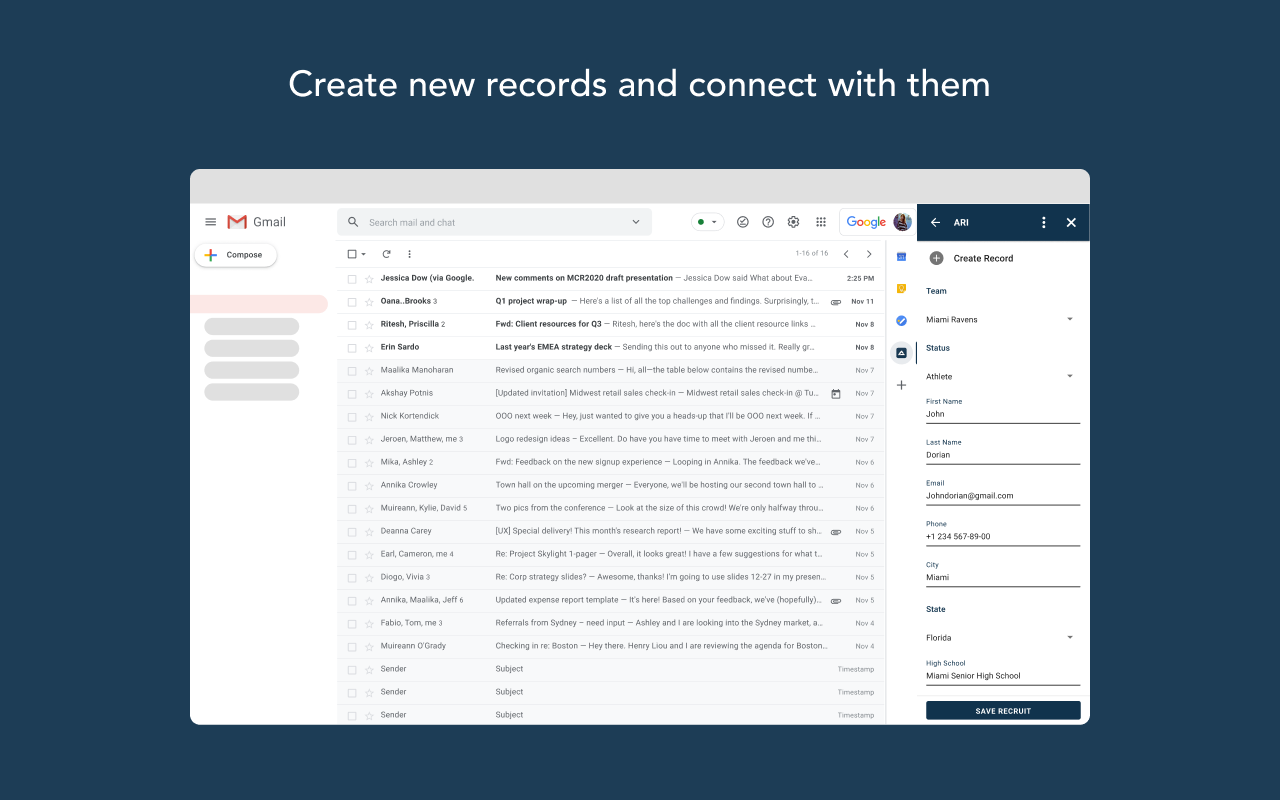Check the Jessica Dow email checkbox
This screenshot has height=800, width=1280.
coord(352,278)
